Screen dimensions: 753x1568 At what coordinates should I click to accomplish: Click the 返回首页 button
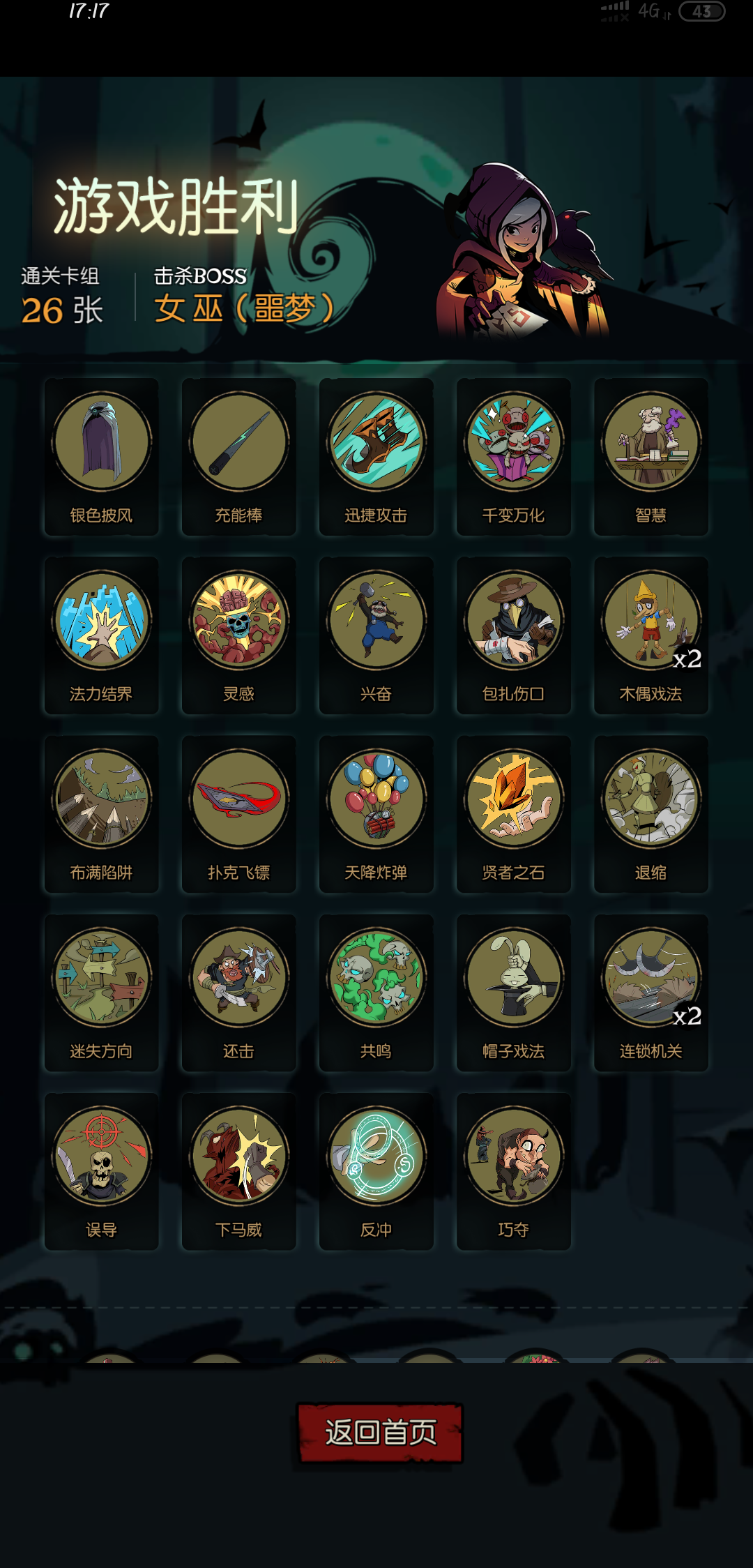click(380, 1432)
